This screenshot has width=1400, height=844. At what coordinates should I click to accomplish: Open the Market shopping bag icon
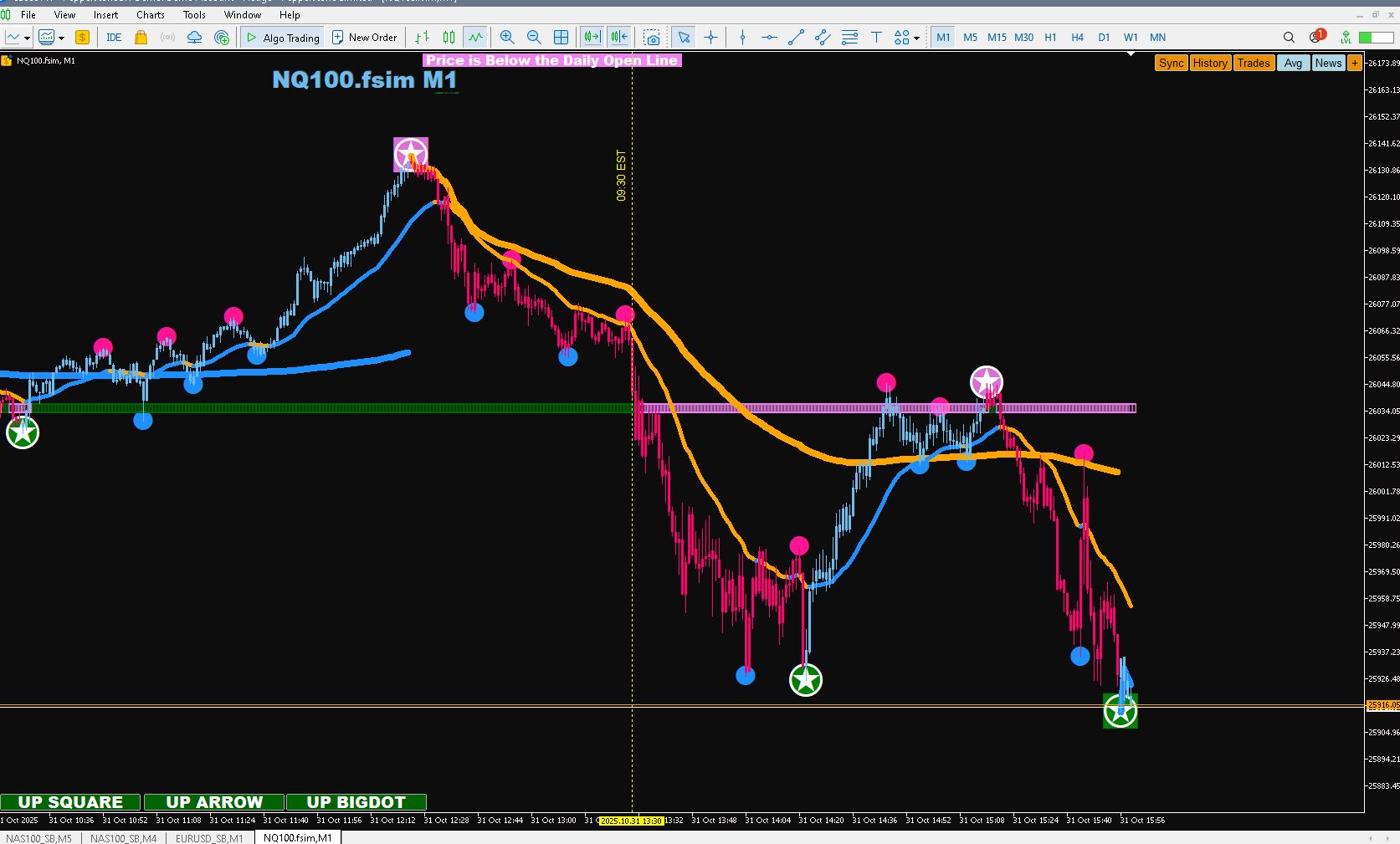141,38
